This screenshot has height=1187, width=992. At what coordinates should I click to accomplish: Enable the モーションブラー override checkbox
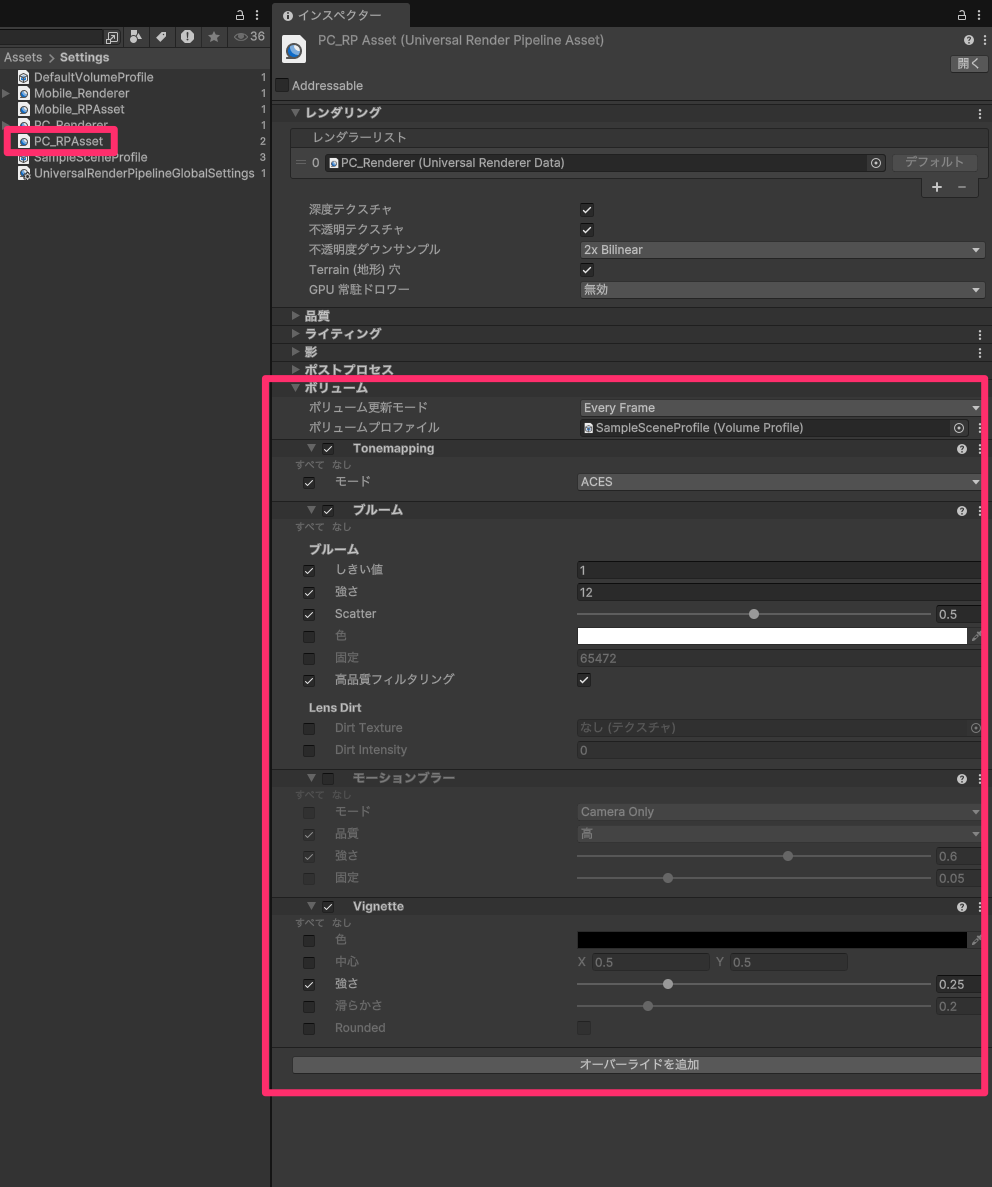click(x=328, y=779)
